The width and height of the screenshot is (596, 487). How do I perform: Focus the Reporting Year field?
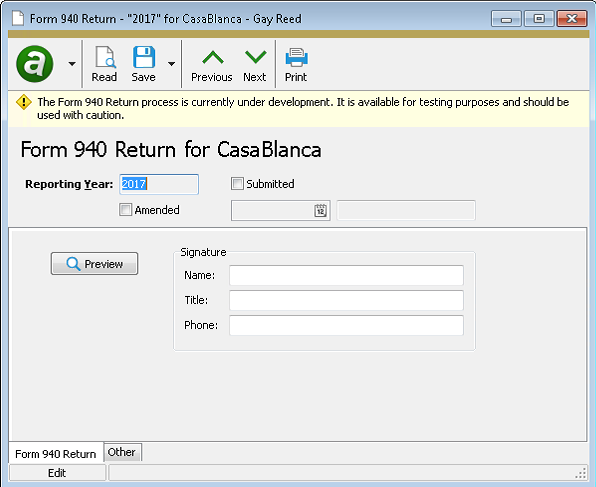tap(159, 184)
